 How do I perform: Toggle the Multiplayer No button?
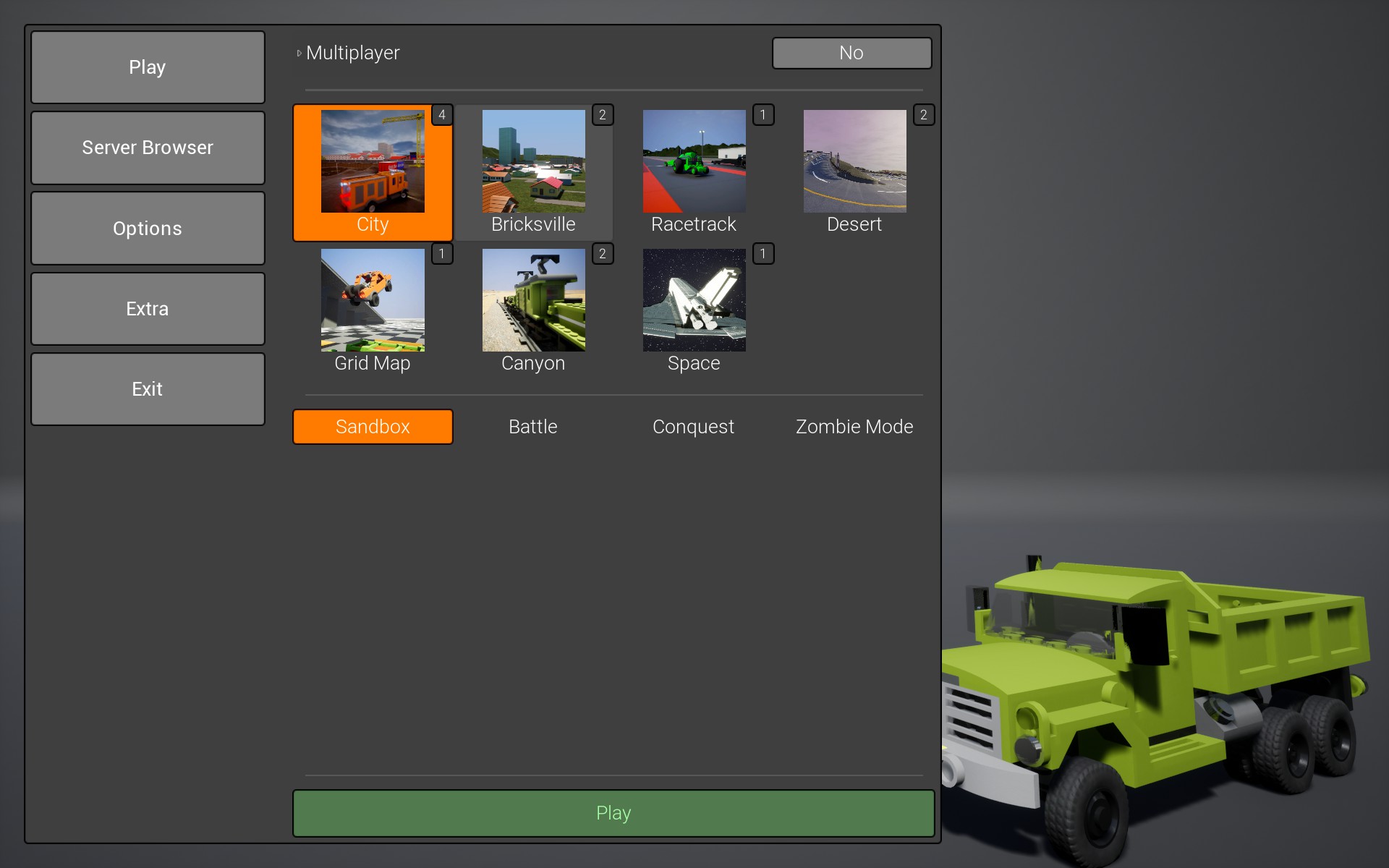tap(851, 53)
